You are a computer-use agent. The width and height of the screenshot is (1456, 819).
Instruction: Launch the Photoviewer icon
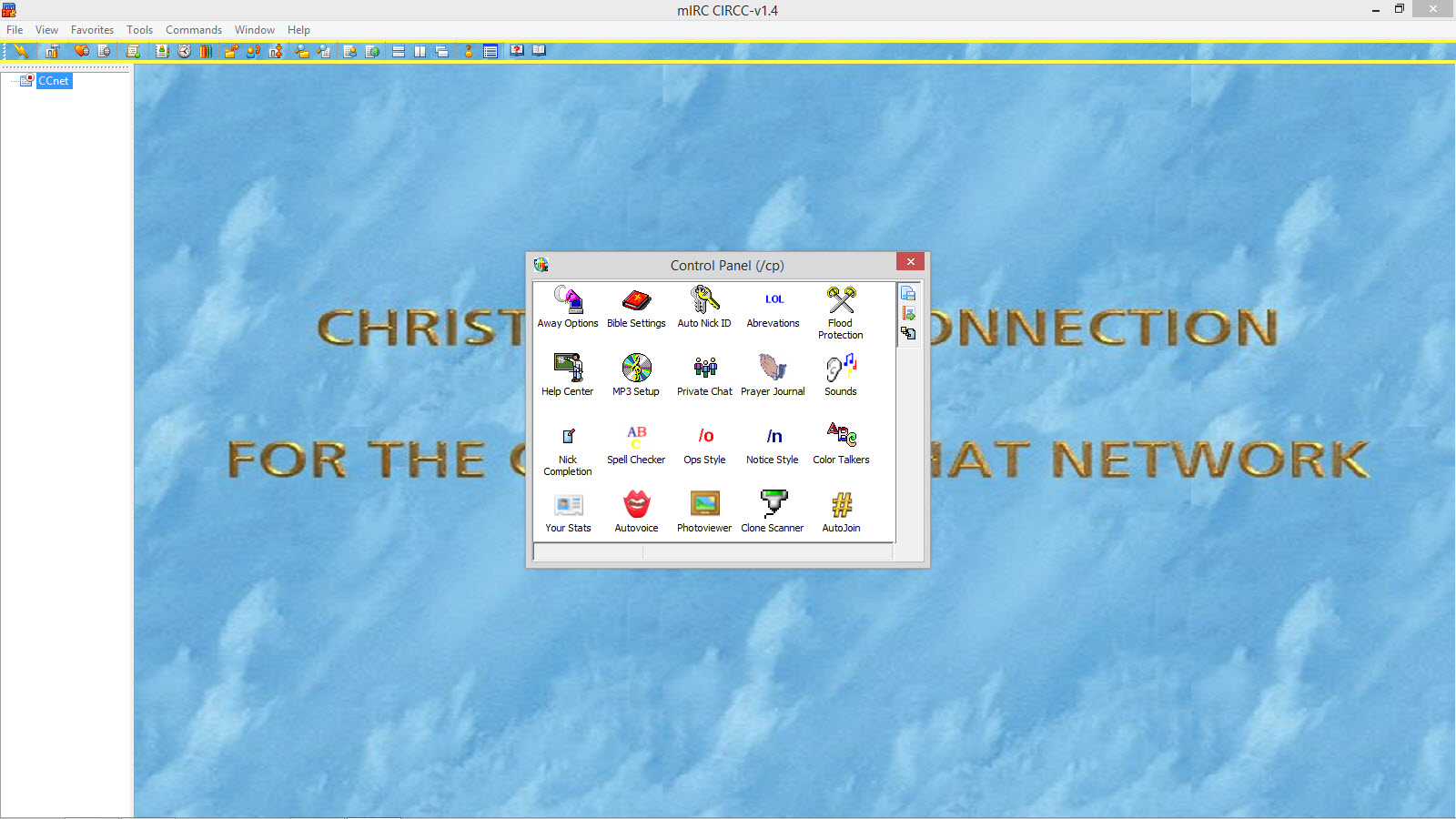point(704,511)
